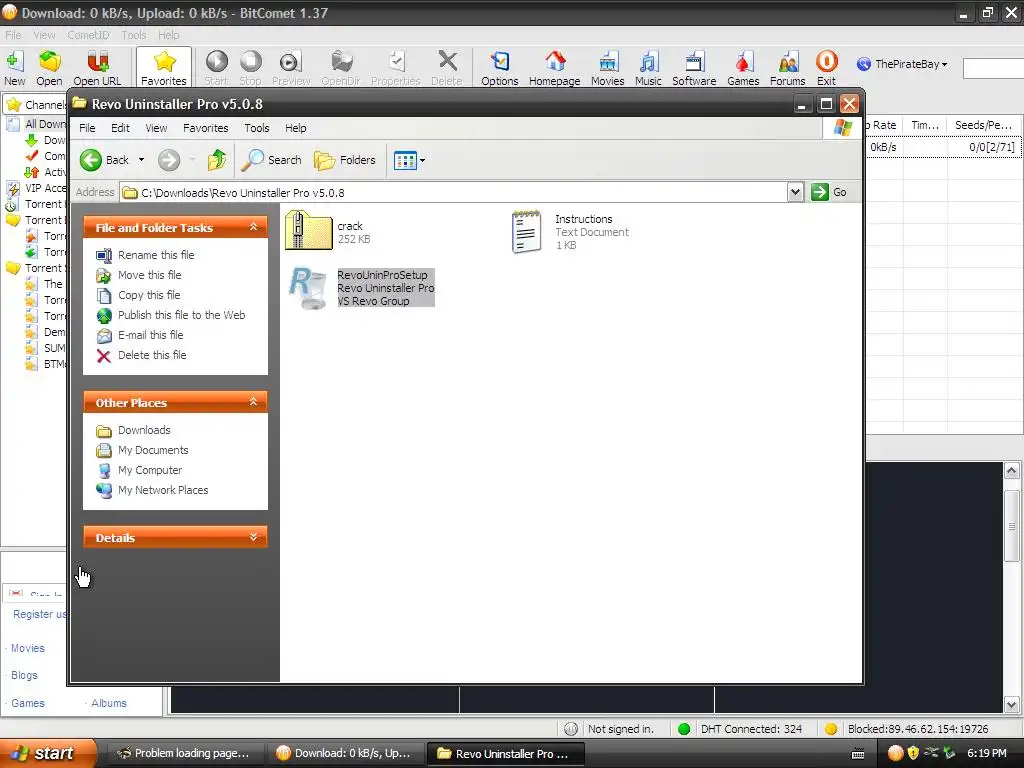Click Publish this file to the Web

click(x=182, y=315)
